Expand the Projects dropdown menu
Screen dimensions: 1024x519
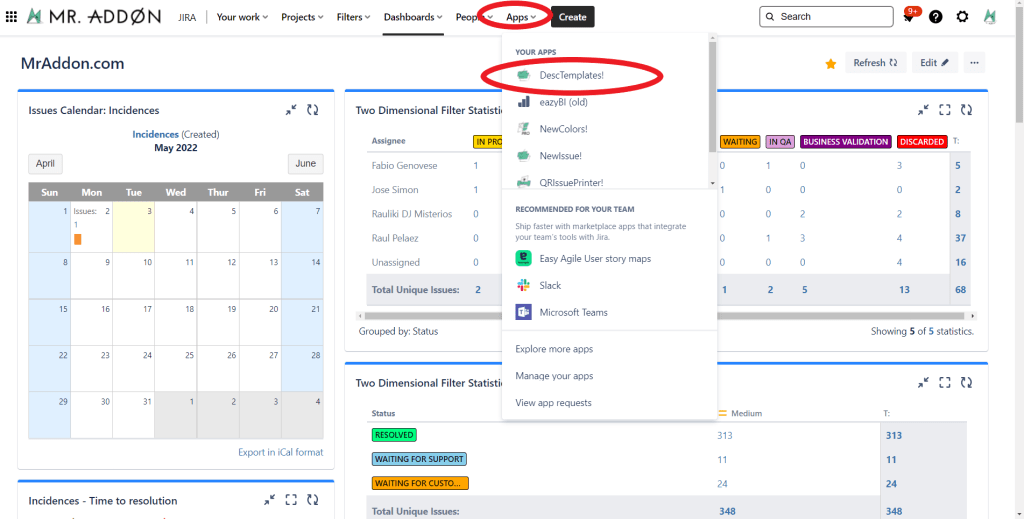coord(302,17)
